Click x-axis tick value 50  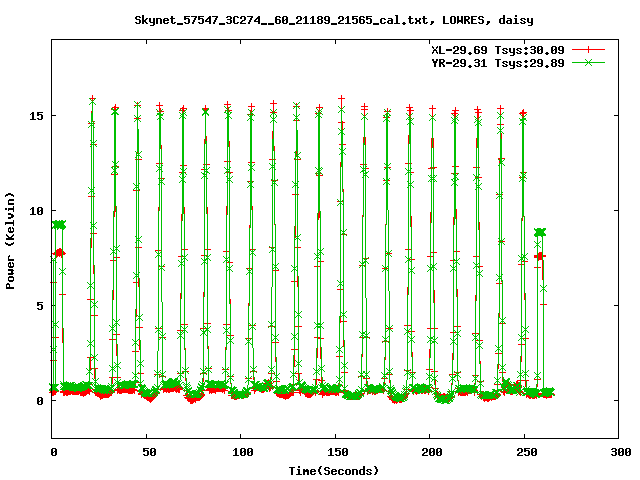pyautogui.click(x=149, y=452)
